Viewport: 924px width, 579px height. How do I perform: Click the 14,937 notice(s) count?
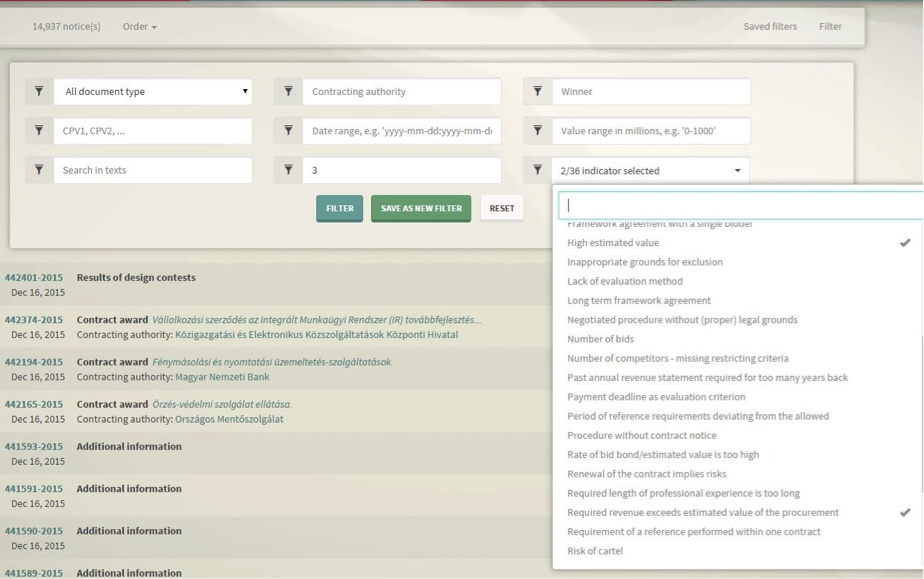click(x=67, y=27)
